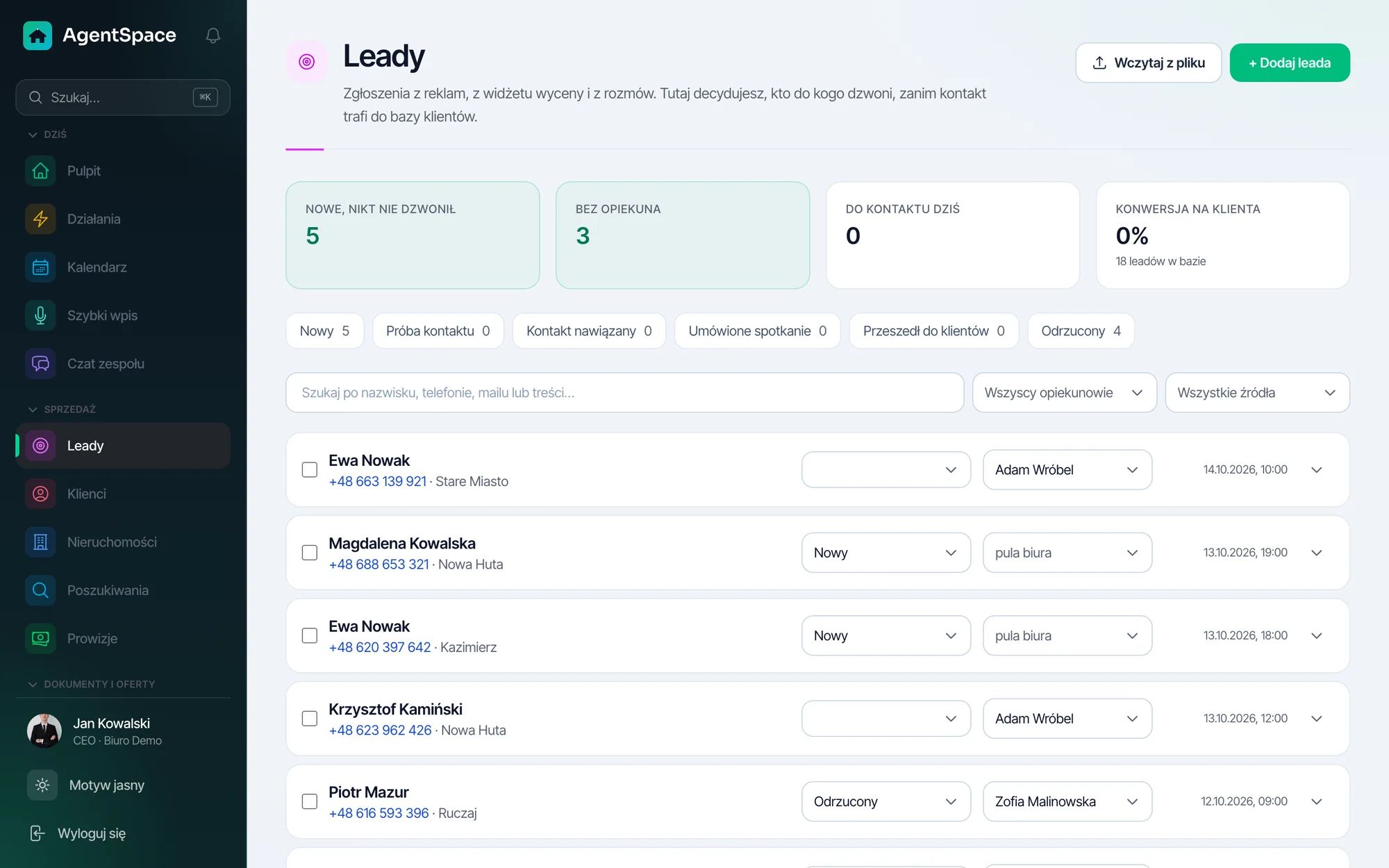The image size is (1389, 868).
Task: Open Działania lightning bolt icon
Action: (x=40, y=219)
